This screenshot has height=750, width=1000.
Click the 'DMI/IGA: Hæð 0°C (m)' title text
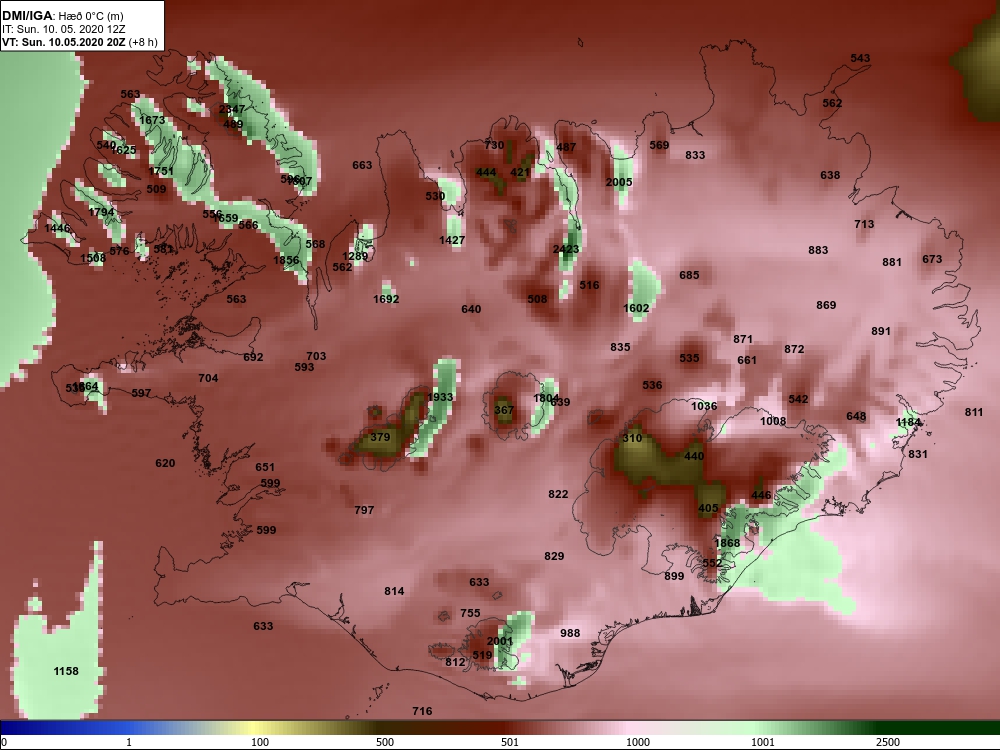[62, 16]
